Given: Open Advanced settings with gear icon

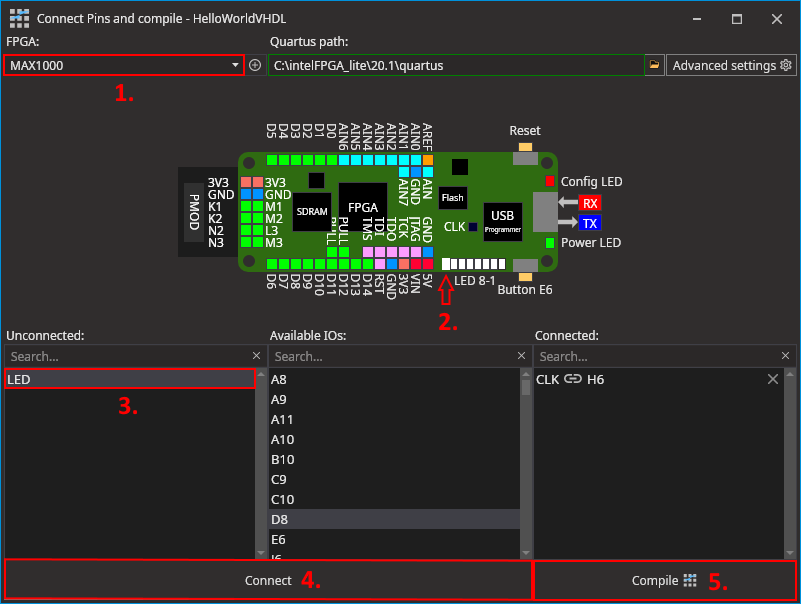Looking at the screenshot, I should pyautogui.click(x=731, y=65).
